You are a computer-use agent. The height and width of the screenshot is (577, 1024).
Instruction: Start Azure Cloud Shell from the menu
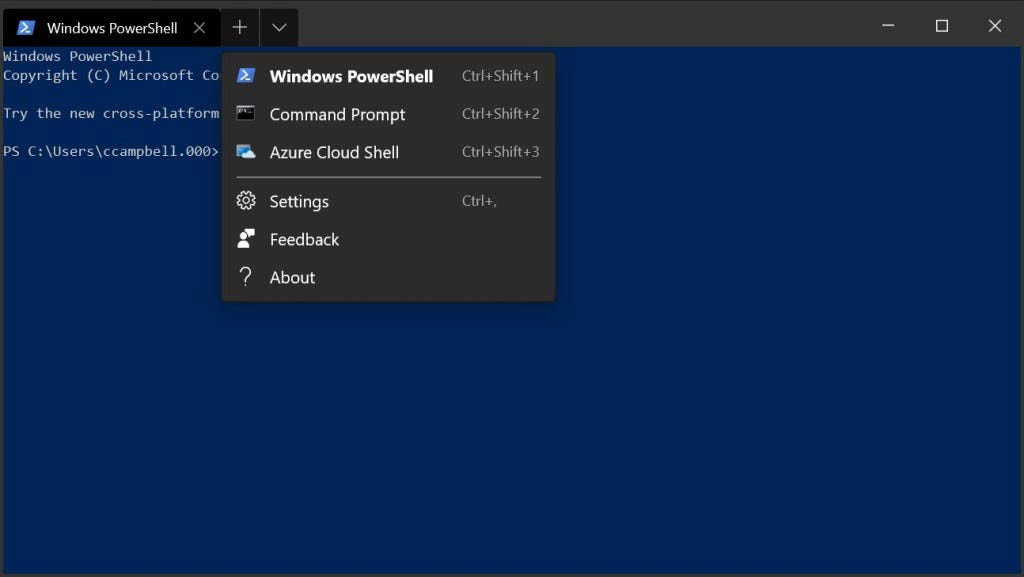pyautogui.click(x=334, y=152)
